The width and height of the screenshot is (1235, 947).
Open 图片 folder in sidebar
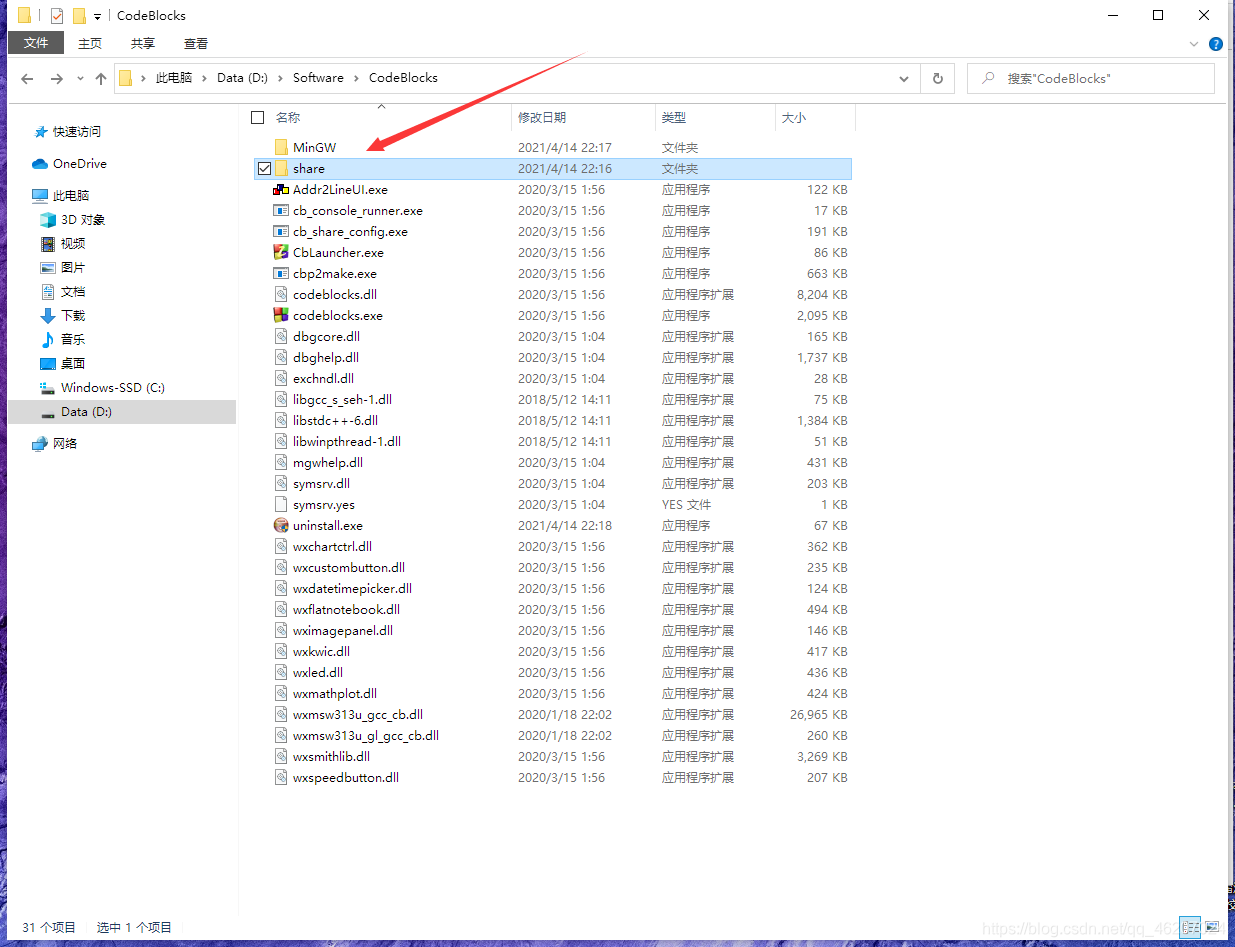tap(73, 268)
